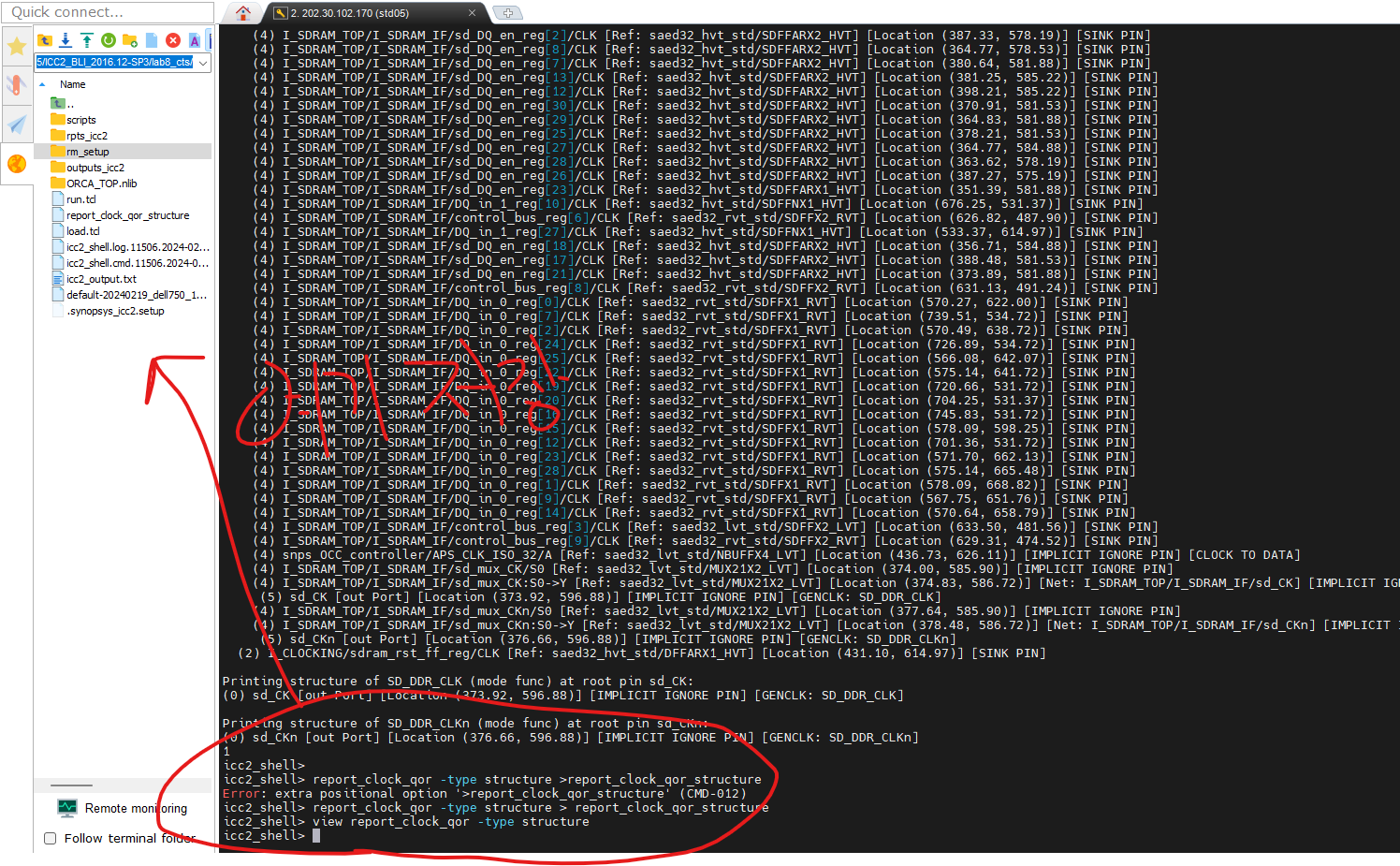
Task: Download selected files from server
Action: click(x=66, y=40)
